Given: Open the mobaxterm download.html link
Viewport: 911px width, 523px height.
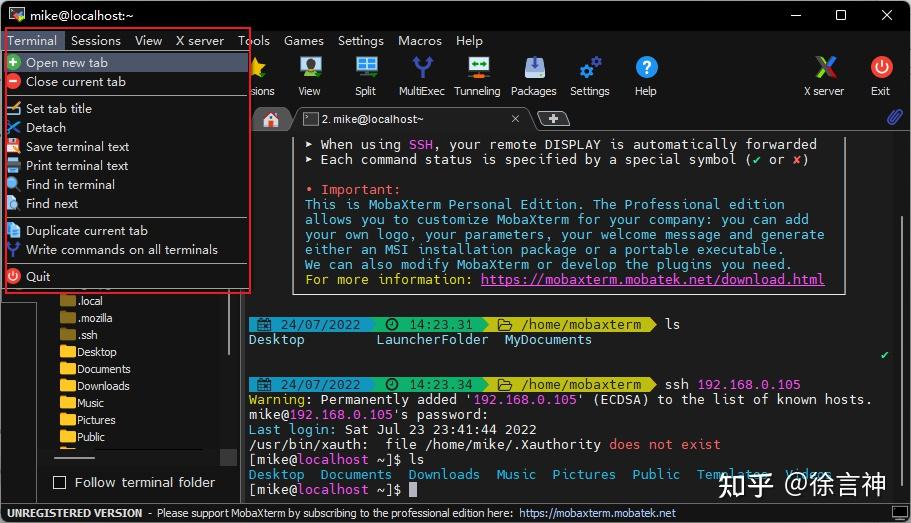Looking at the screenshot, I should pos(652,279).
